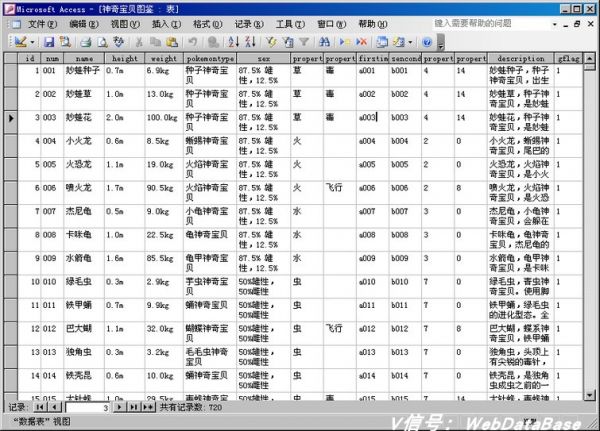Image resolution: width=600 pixels, height=431 pixels.
Task: Select the pokemontype column header
Action: [x=210, y=59]
